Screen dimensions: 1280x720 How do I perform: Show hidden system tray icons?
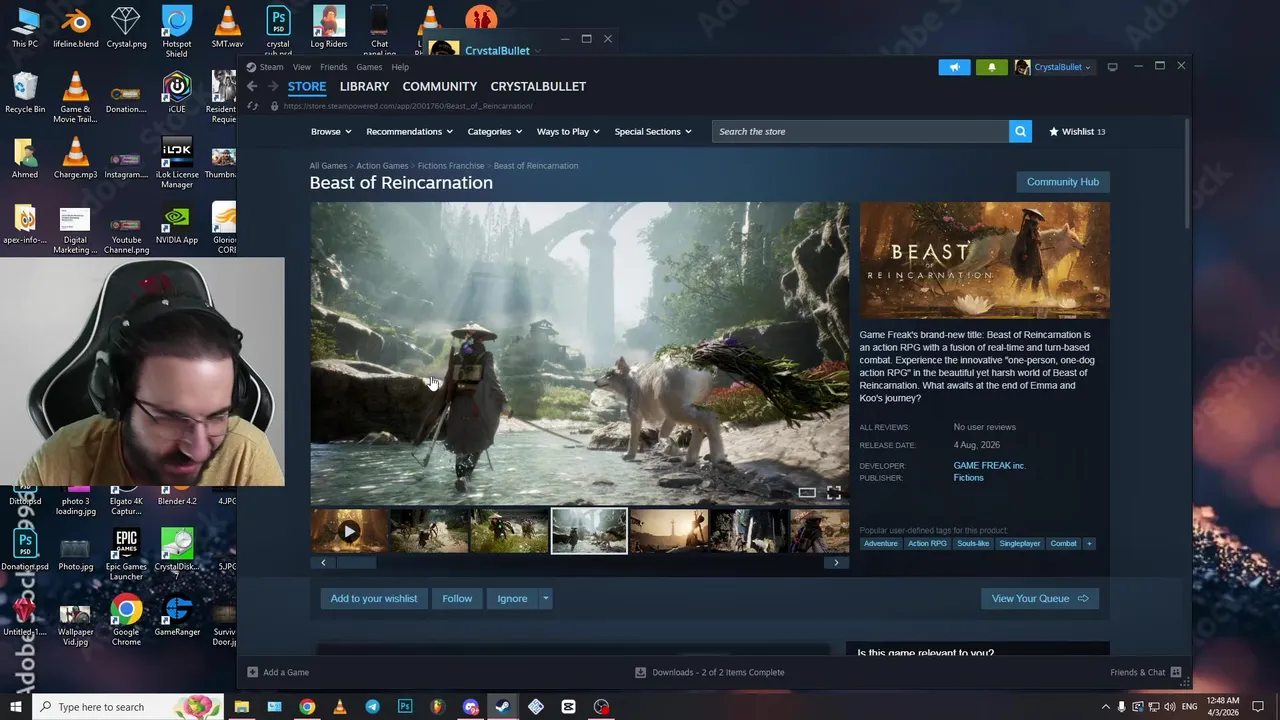(x=1105, y=707)
